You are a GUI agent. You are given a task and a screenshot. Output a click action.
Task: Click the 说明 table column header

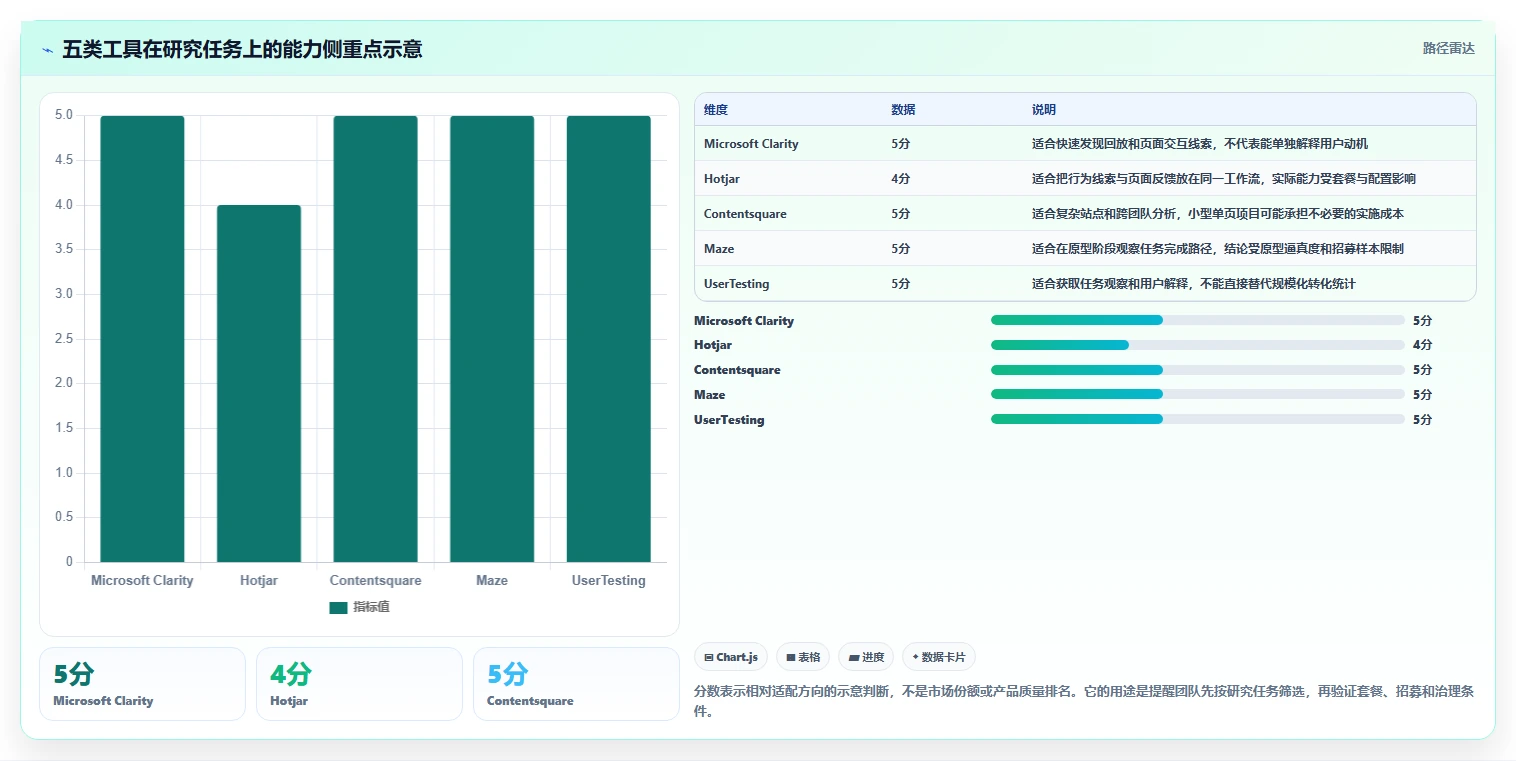[x=1044, y=110]
